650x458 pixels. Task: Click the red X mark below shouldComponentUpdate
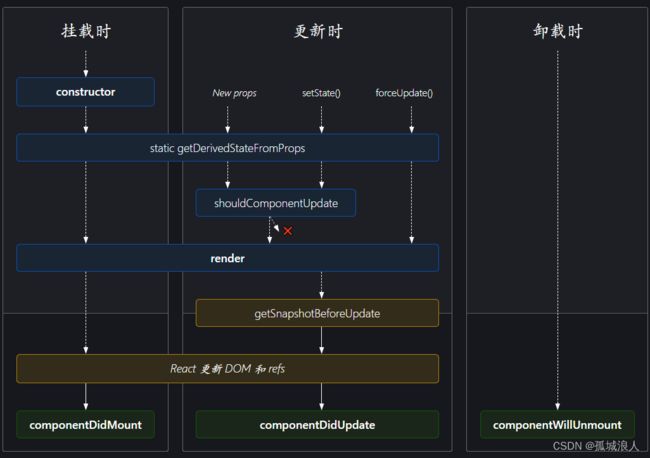tap(288, 231)
